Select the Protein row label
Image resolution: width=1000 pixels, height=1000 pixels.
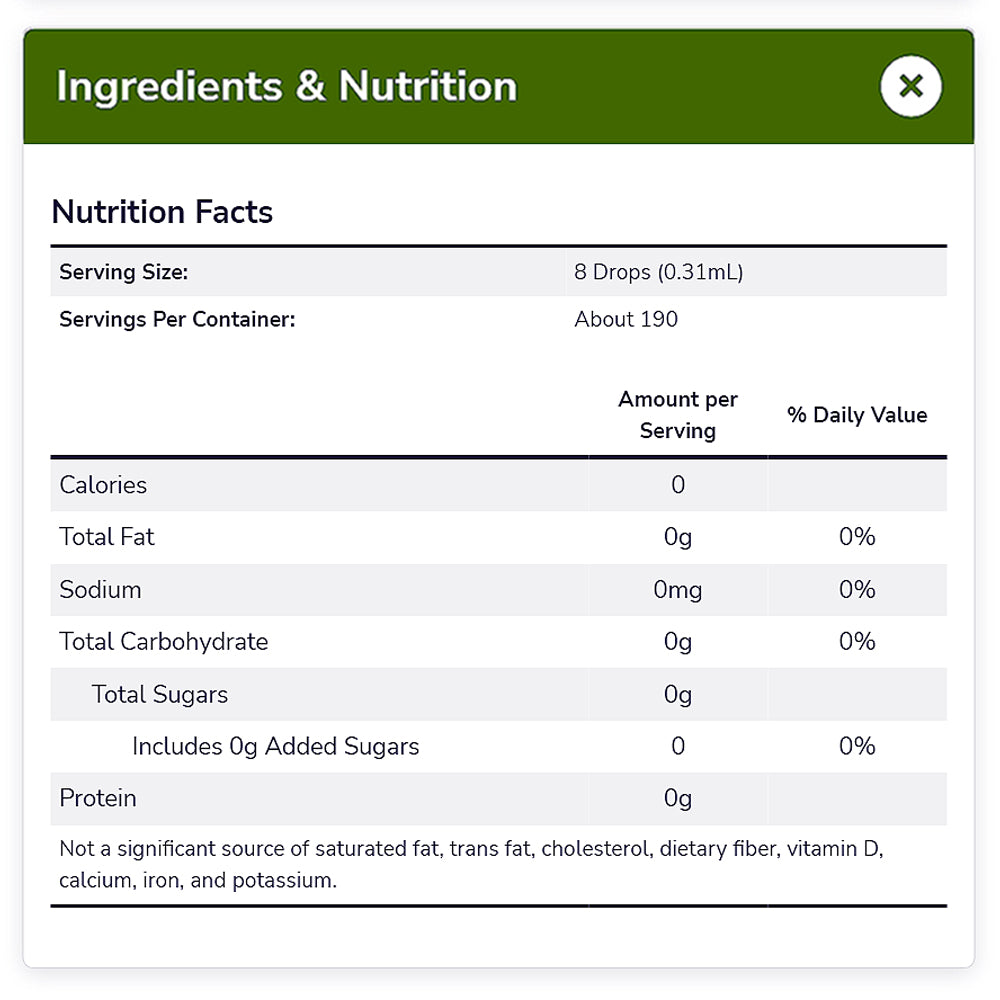(98, 798)
